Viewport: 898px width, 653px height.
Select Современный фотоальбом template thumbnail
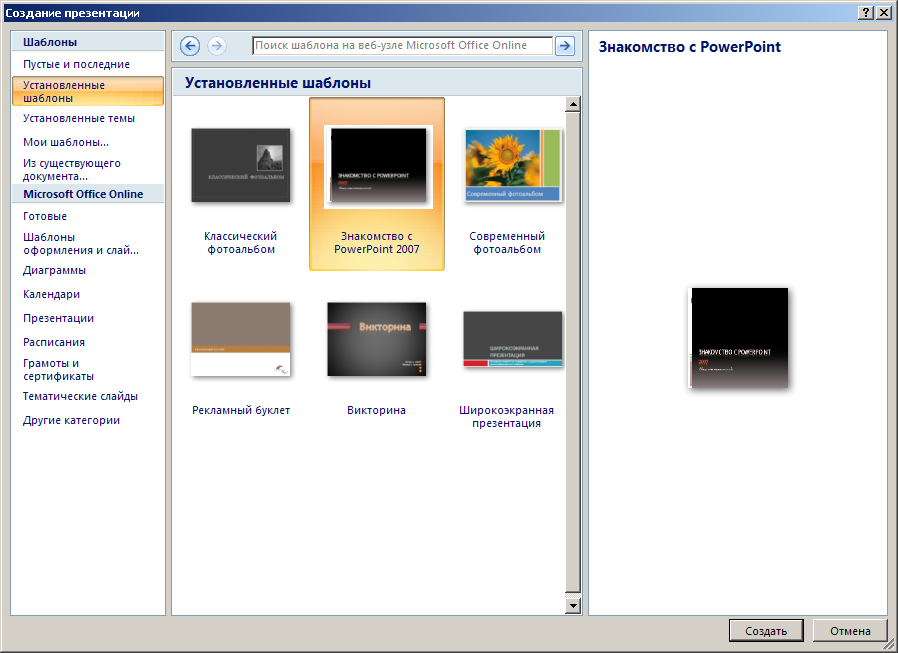pyautogui.click(x=513, y=166)
